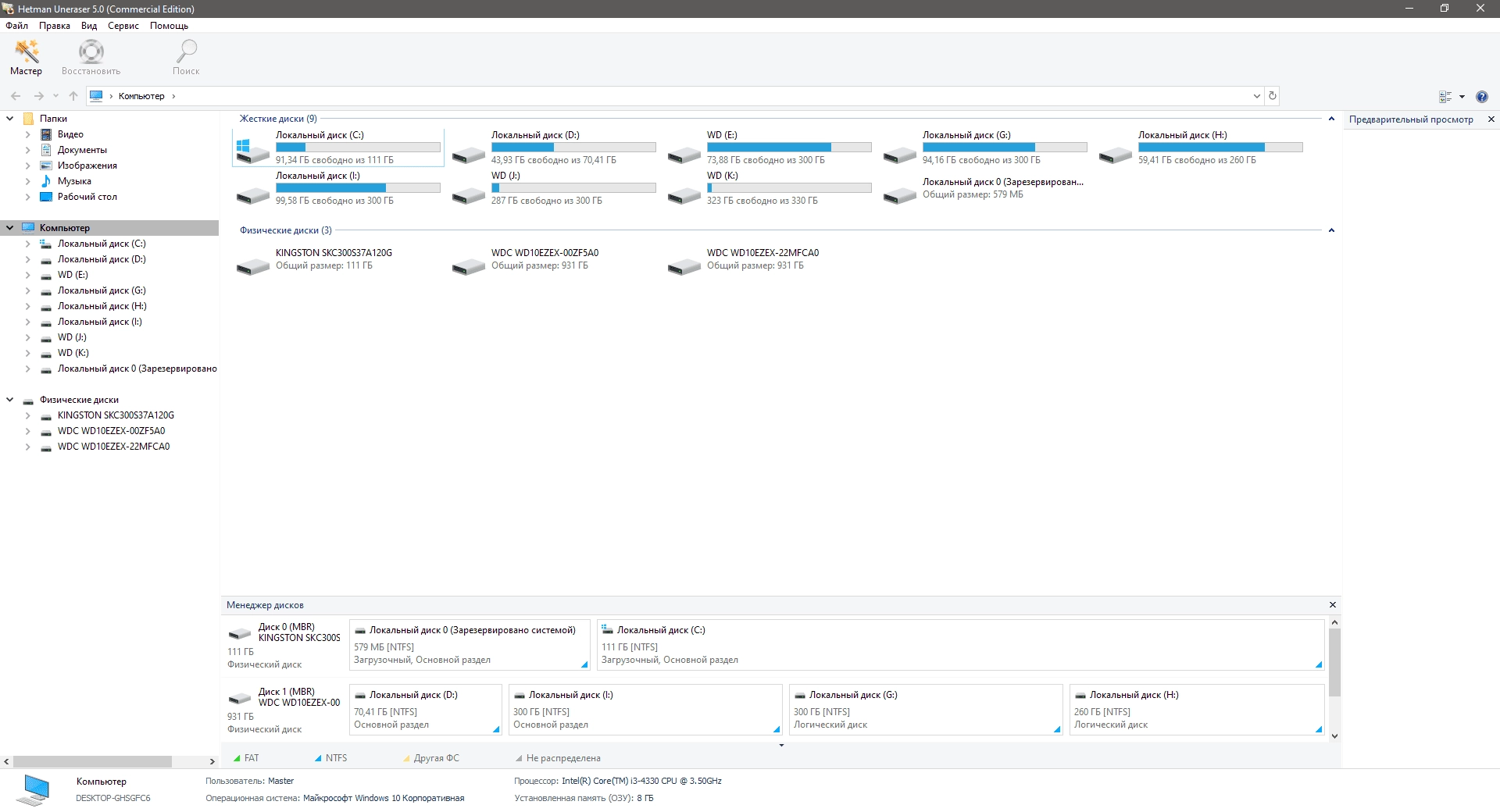Expand the Видео folder node
The width and height of the screenshot is (1500, 812).
(x=28, y=134)
